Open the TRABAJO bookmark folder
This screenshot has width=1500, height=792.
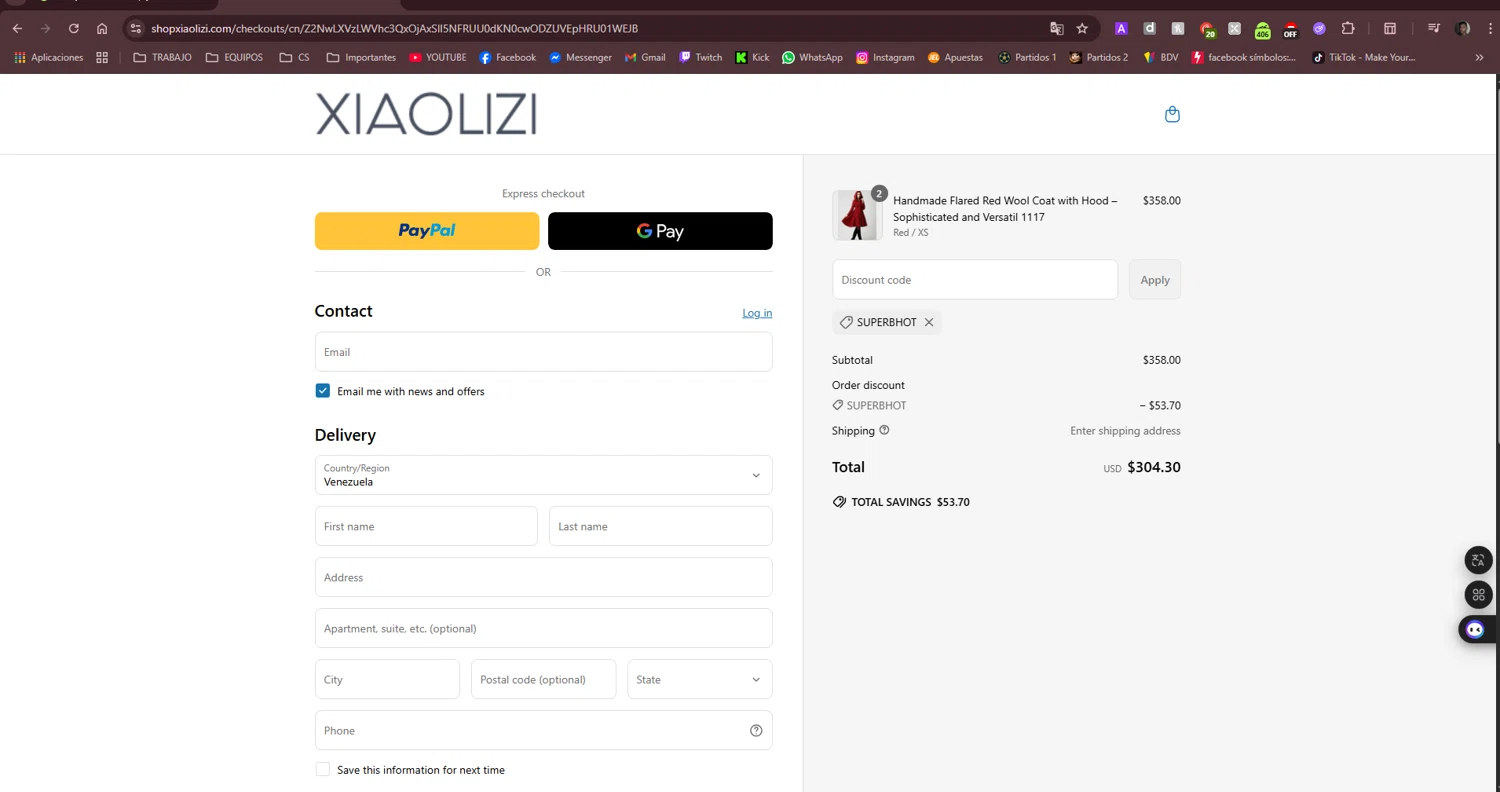tap(162, 58)
